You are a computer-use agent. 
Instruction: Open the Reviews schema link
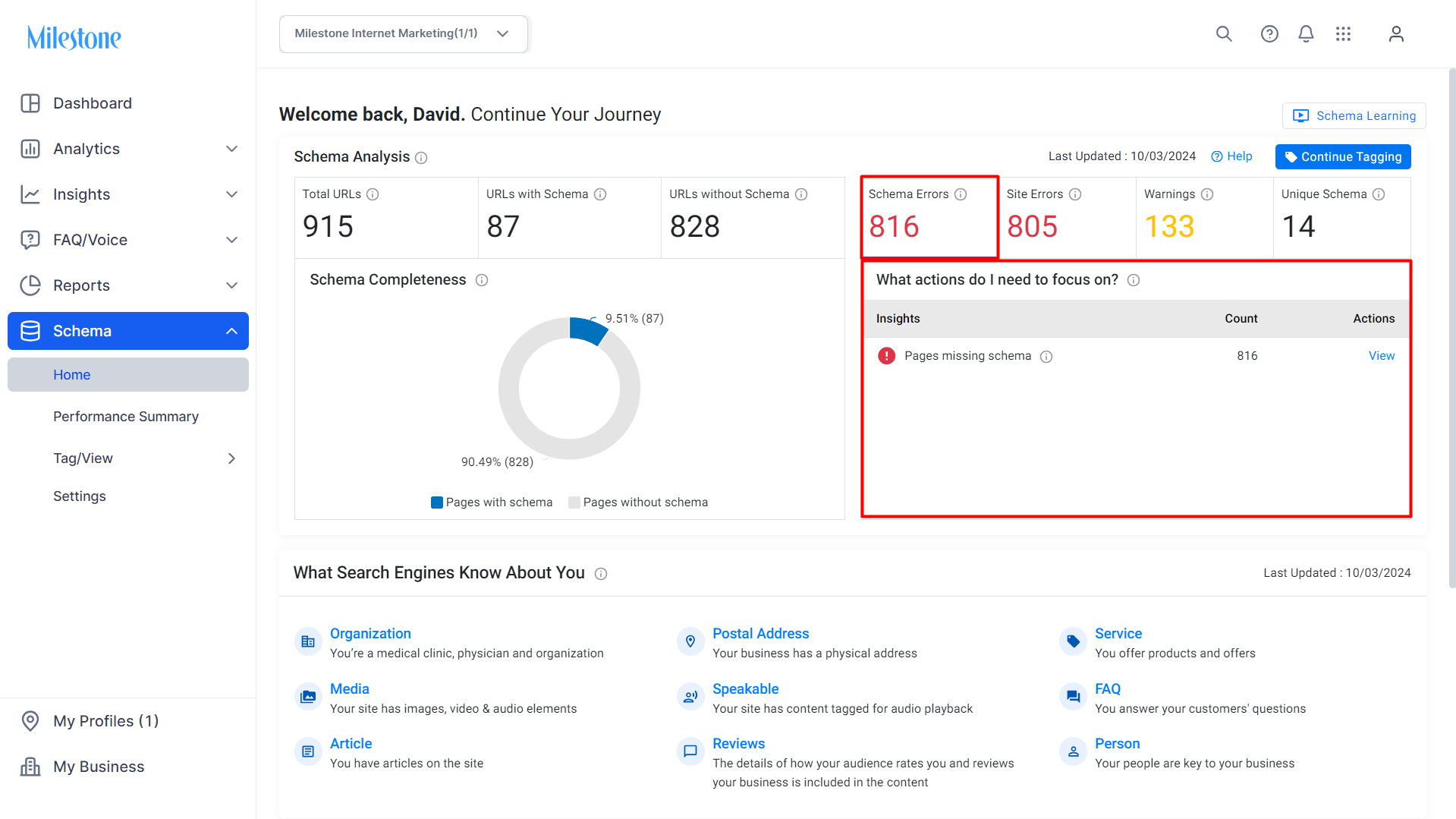click(x=738, y=744)
